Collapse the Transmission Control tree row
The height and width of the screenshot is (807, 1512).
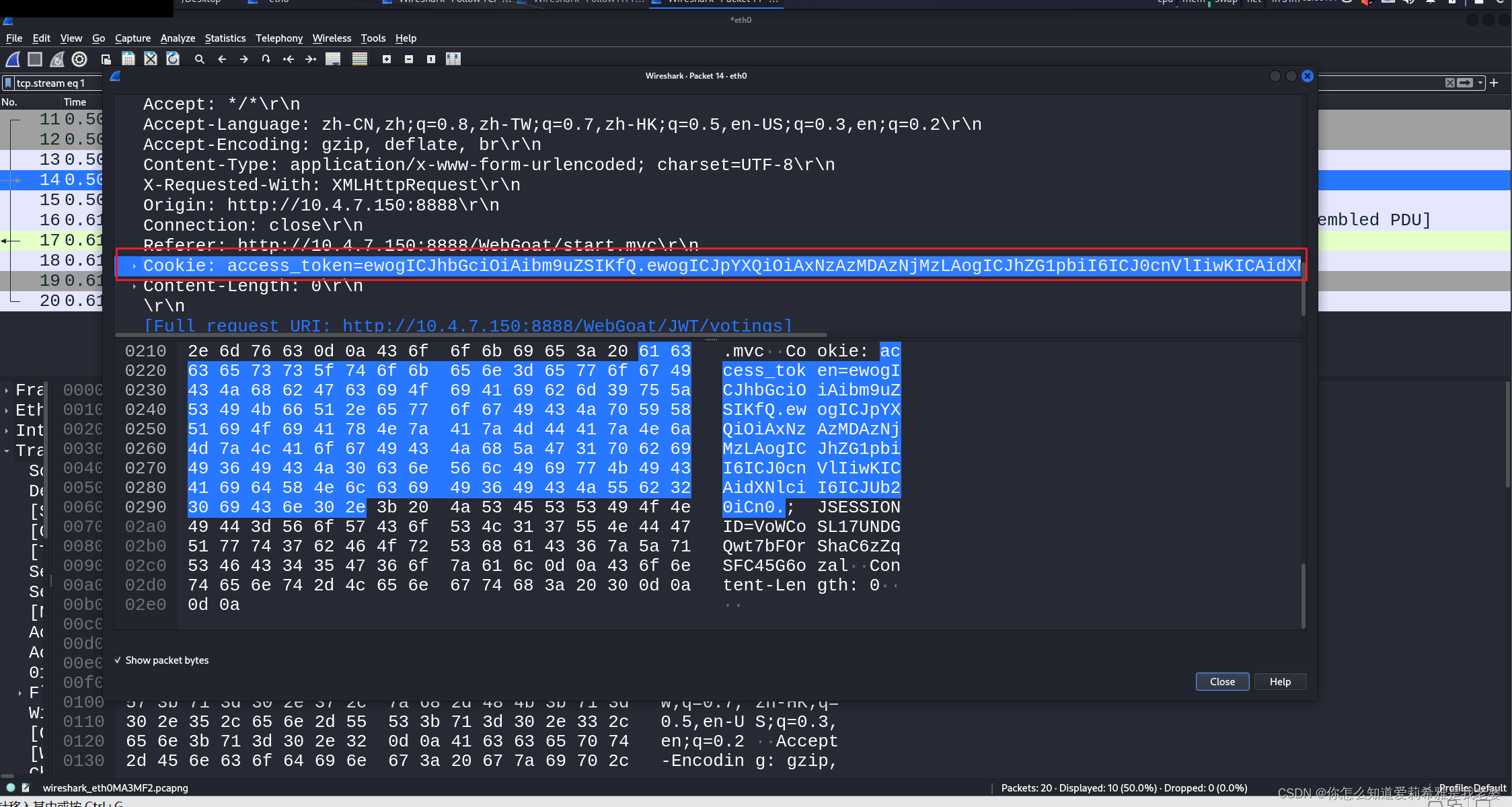pyautogui.click(x=7, y=451)
